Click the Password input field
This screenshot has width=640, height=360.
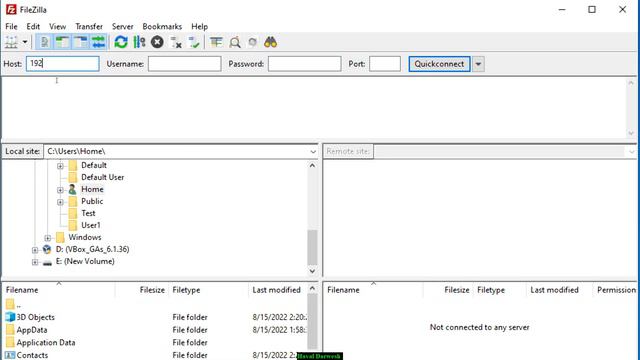(304, 64)
